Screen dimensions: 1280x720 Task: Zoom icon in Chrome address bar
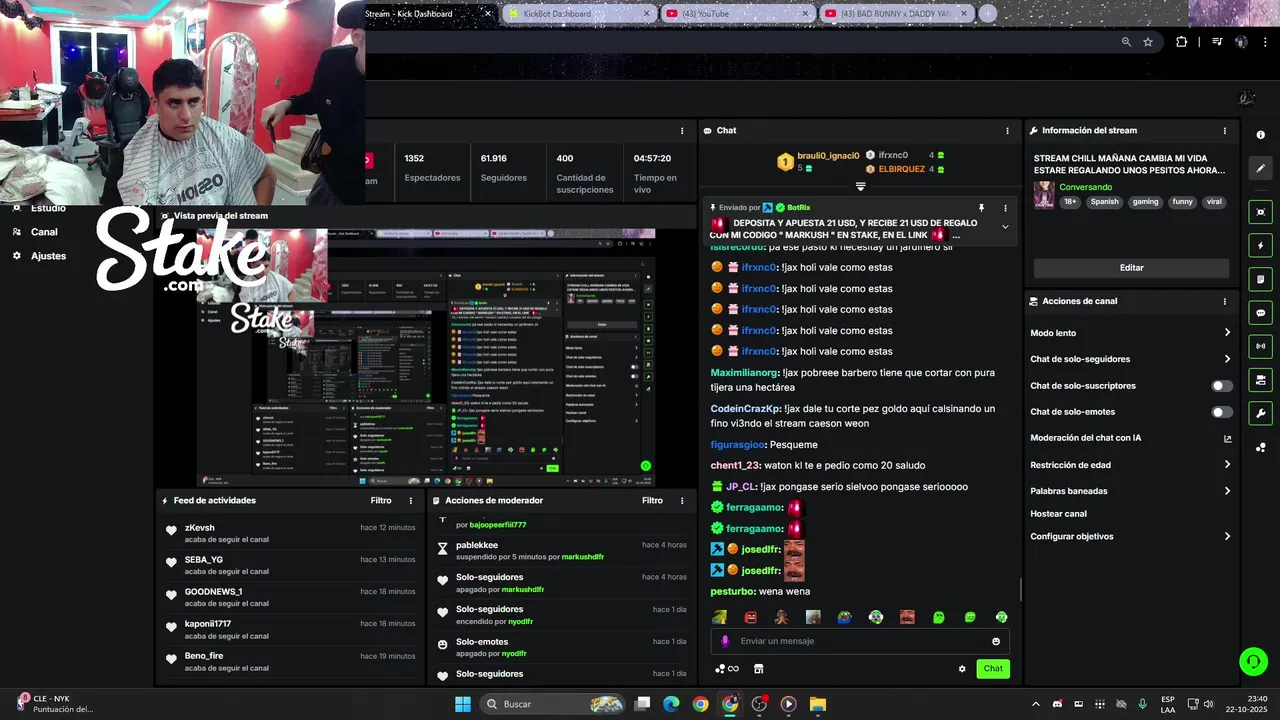(x=1126, y=42)
